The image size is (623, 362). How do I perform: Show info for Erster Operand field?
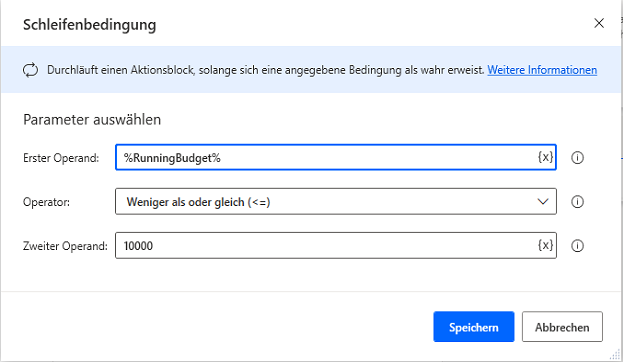tap(577, 158)
